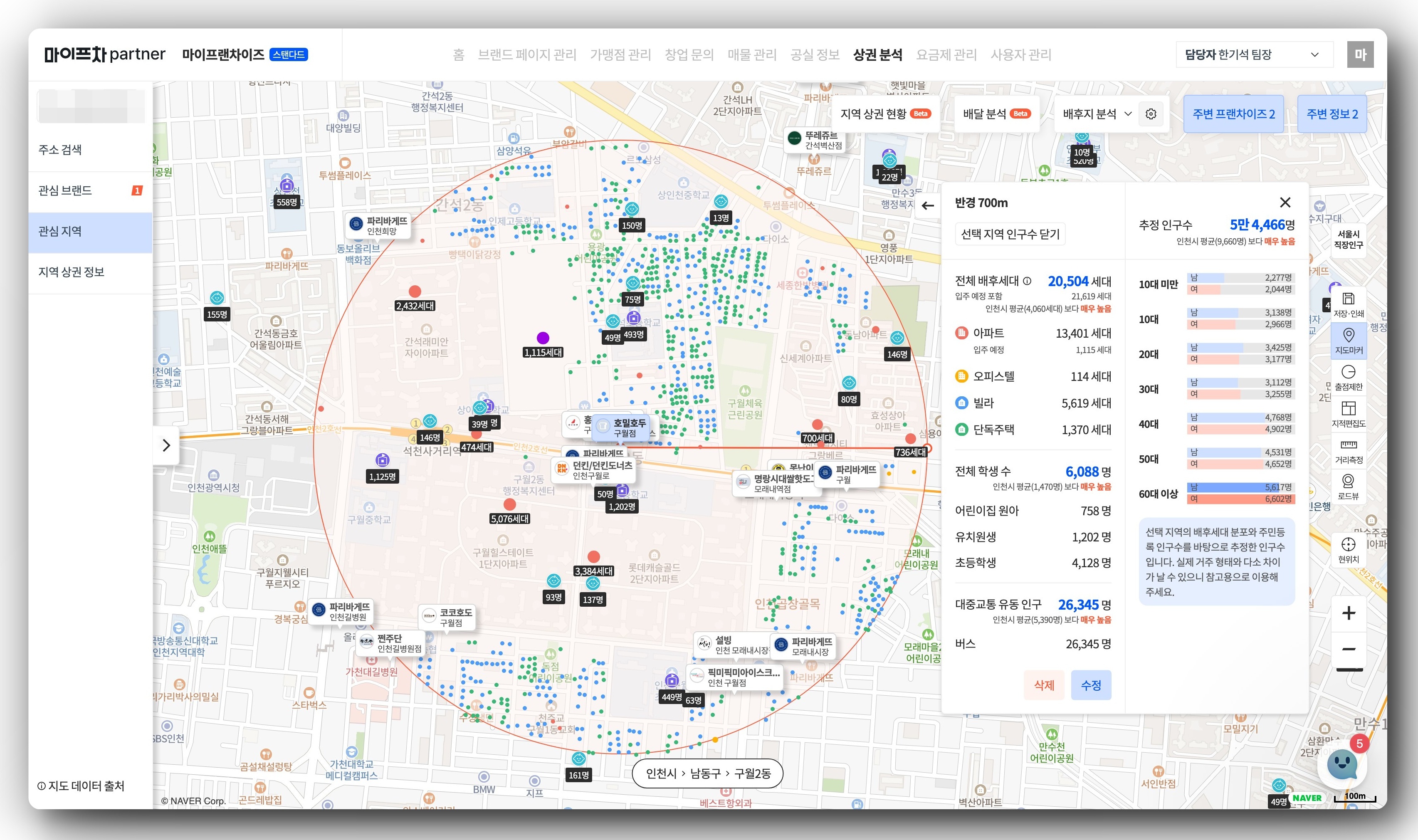Open 브랜드 페이지 관리 menu
This screenshot has height=840, width=1418.
click(x=527, y=54)
